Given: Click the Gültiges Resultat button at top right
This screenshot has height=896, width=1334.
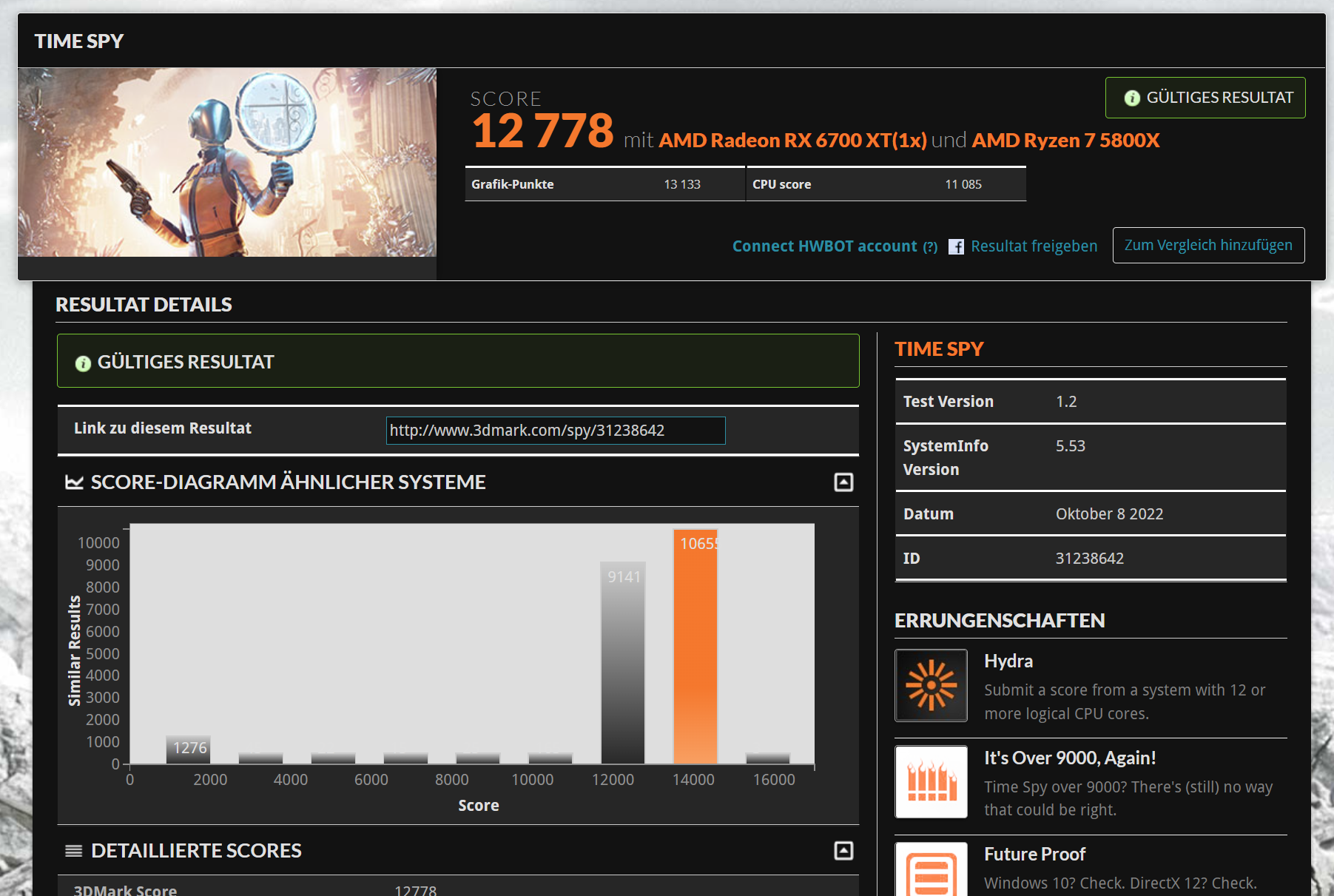Looking at the screenshot, I should coord(1205,98).
